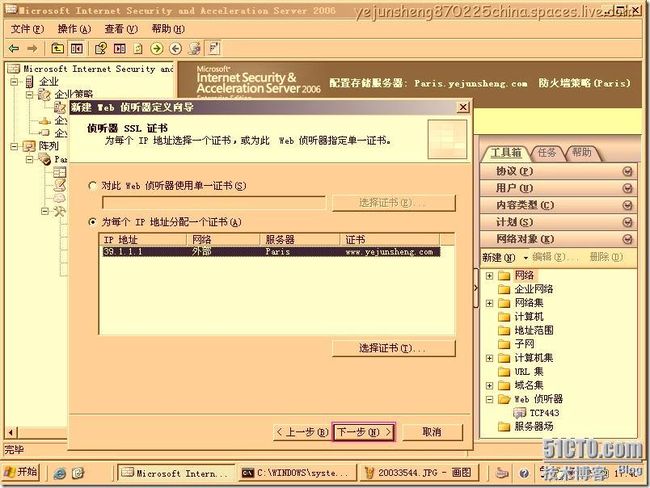The width and height of the screenshot is (650, 488).
Task: Switch to the 帮助 tab in side pane
Action: 581,153
